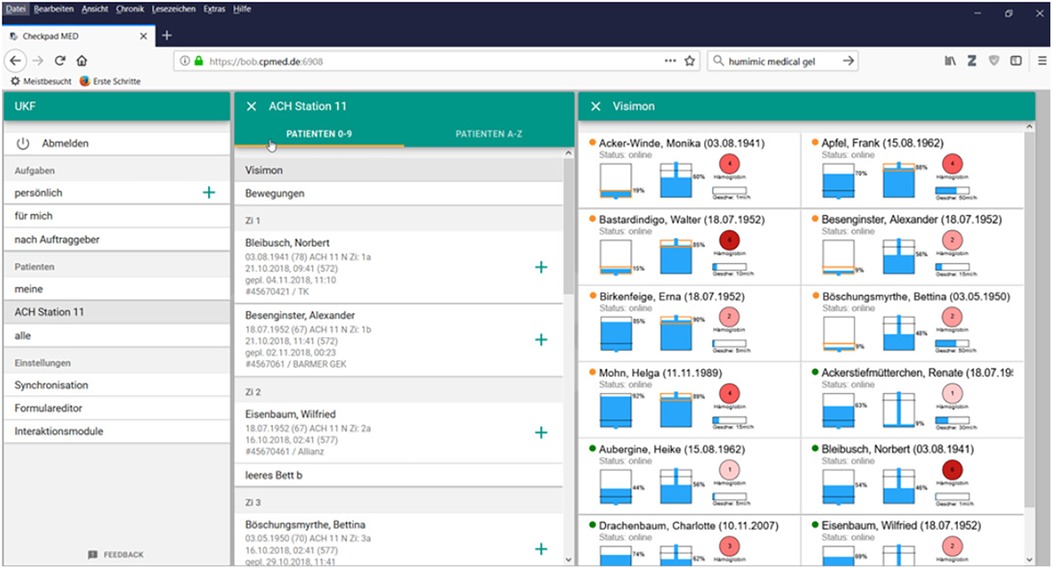Image resolution: width=1052 pixels, height=568 pixels.
Task: Open the page actions three-dot menu in the address bar
Action: (670, 61)
